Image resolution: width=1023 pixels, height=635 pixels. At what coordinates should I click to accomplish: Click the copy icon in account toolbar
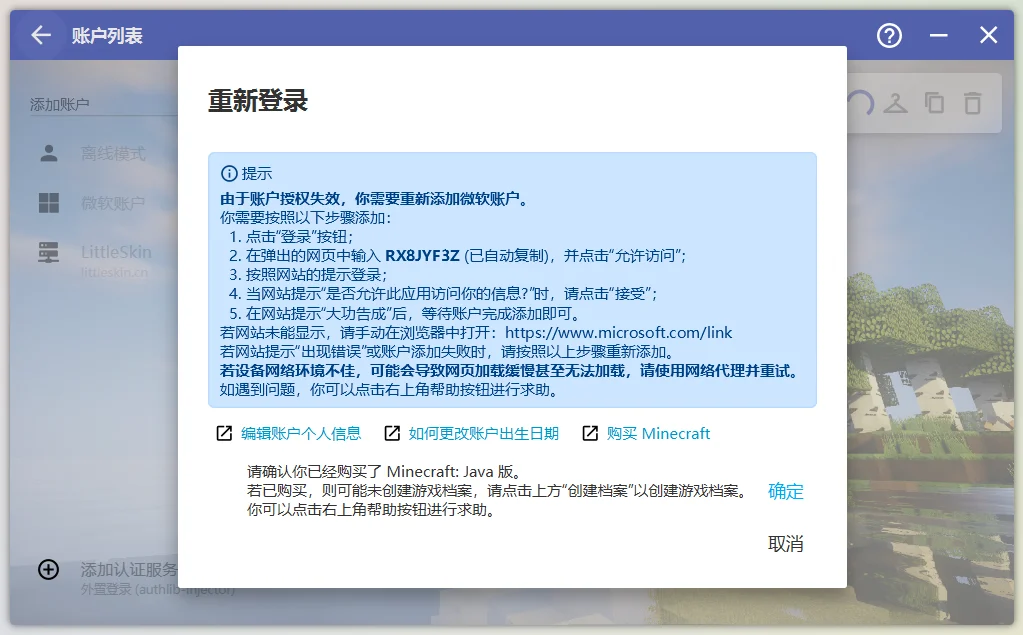click(x=934, y=102)
